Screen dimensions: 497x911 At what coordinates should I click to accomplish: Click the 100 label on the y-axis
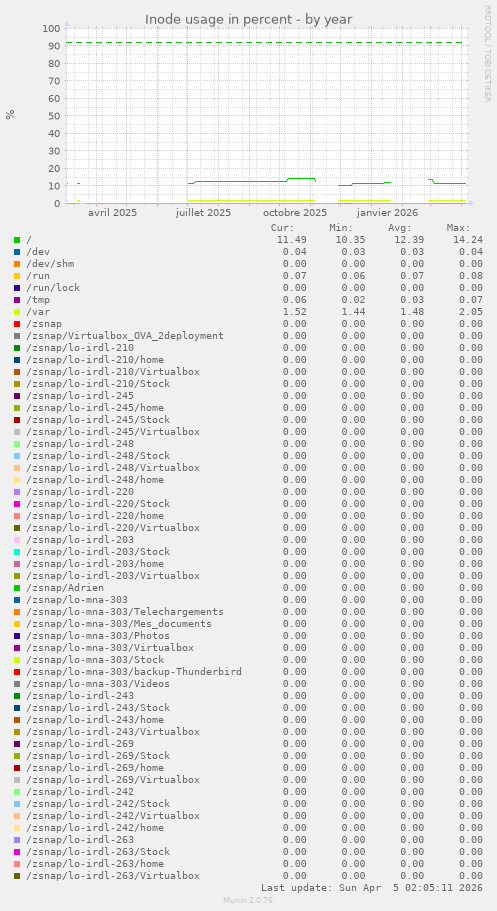point(51,28)
